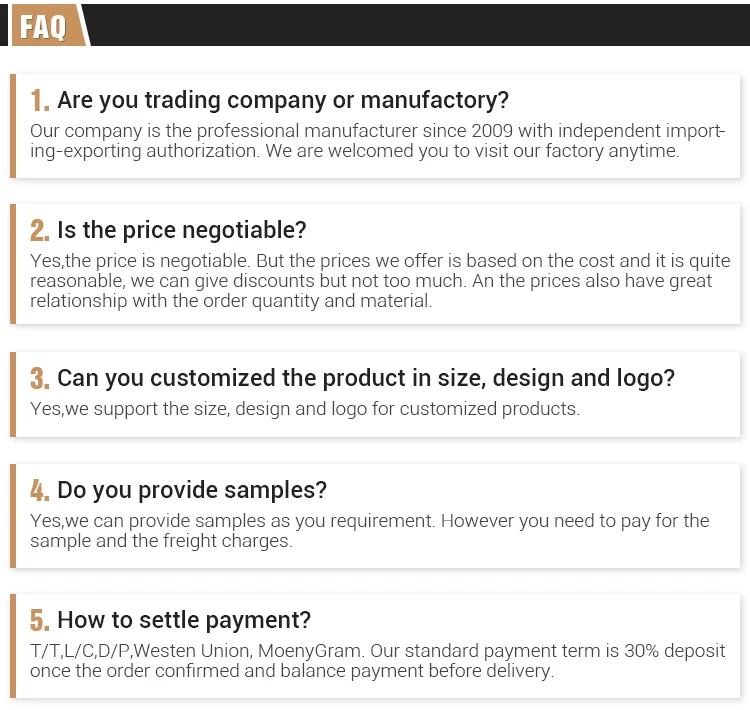Viewport: 750px width, 710px height.
Task: Click the FAQ header badge
Action: pyautogui.click(x=44, y=26)
